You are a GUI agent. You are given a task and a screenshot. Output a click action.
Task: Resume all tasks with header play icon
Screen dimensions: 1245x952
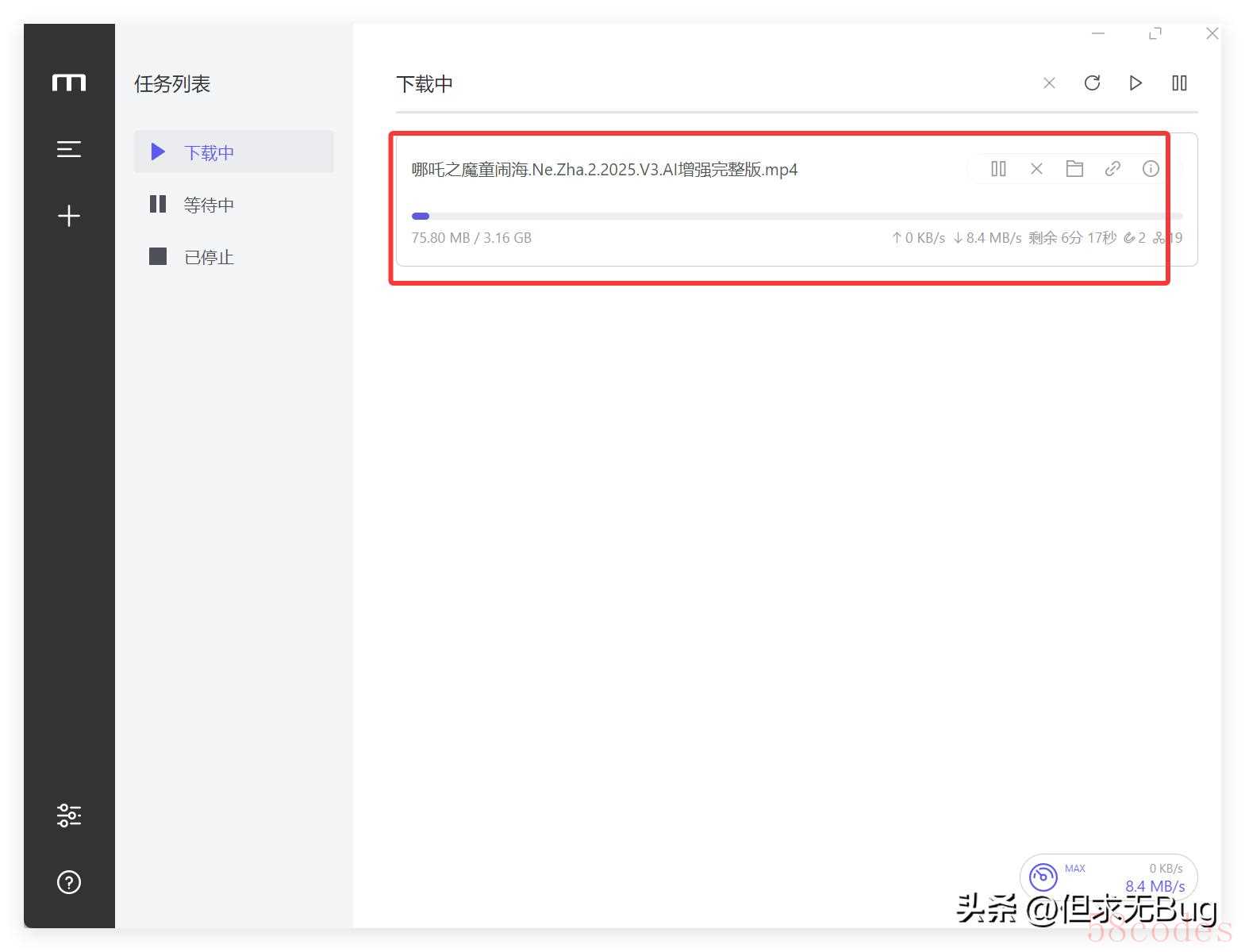(x=1135, y=83)
